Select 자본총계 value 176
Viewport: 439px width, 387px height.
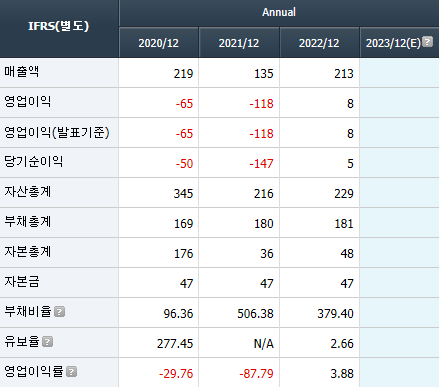(x=183, y=254)
